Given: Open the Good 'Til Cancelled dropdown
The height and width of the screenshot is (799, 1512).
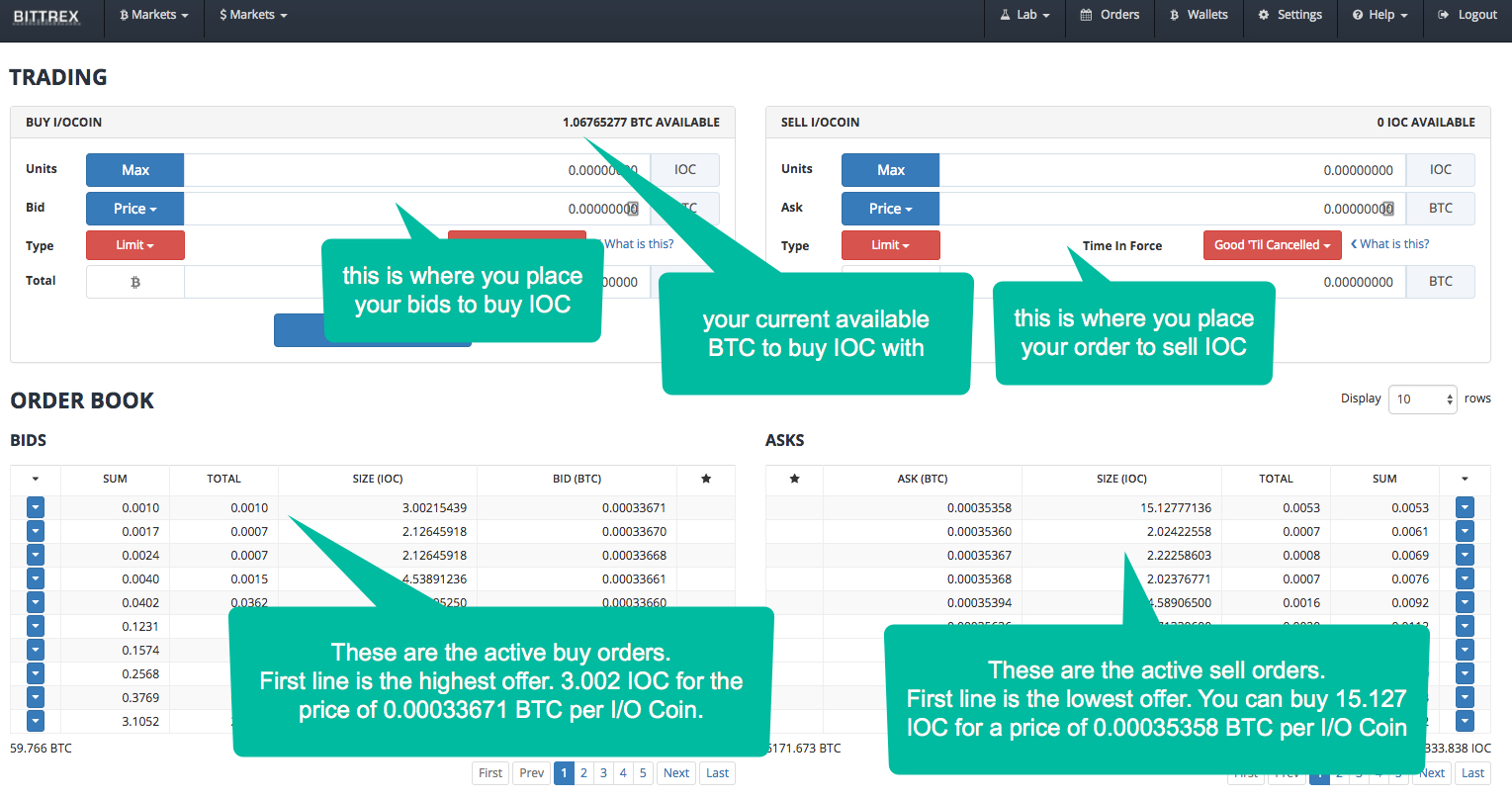Looking at the screenshot, I should coord(1273,245).
